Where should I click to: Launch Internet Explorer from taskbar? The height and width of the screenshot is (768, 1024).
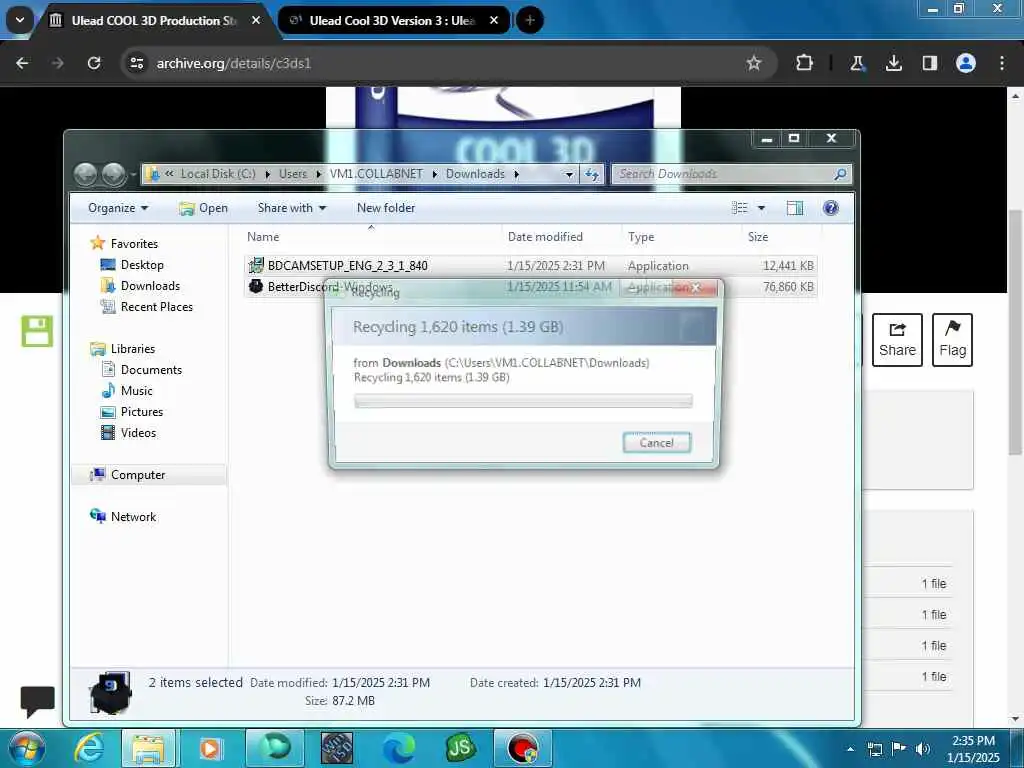pyautogui.click(x=88, y=748)
